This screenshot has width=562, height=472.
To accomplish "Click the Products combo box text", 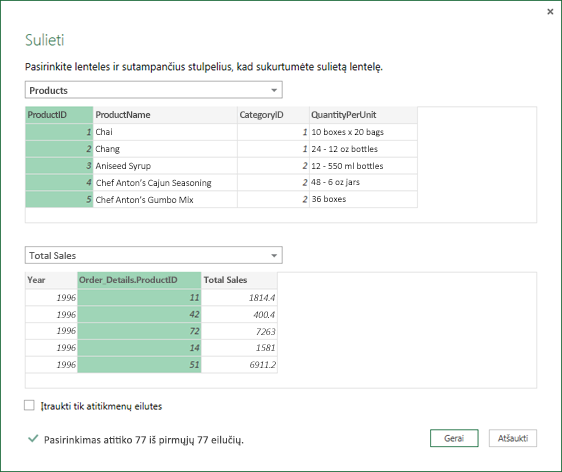I will 48,90.
